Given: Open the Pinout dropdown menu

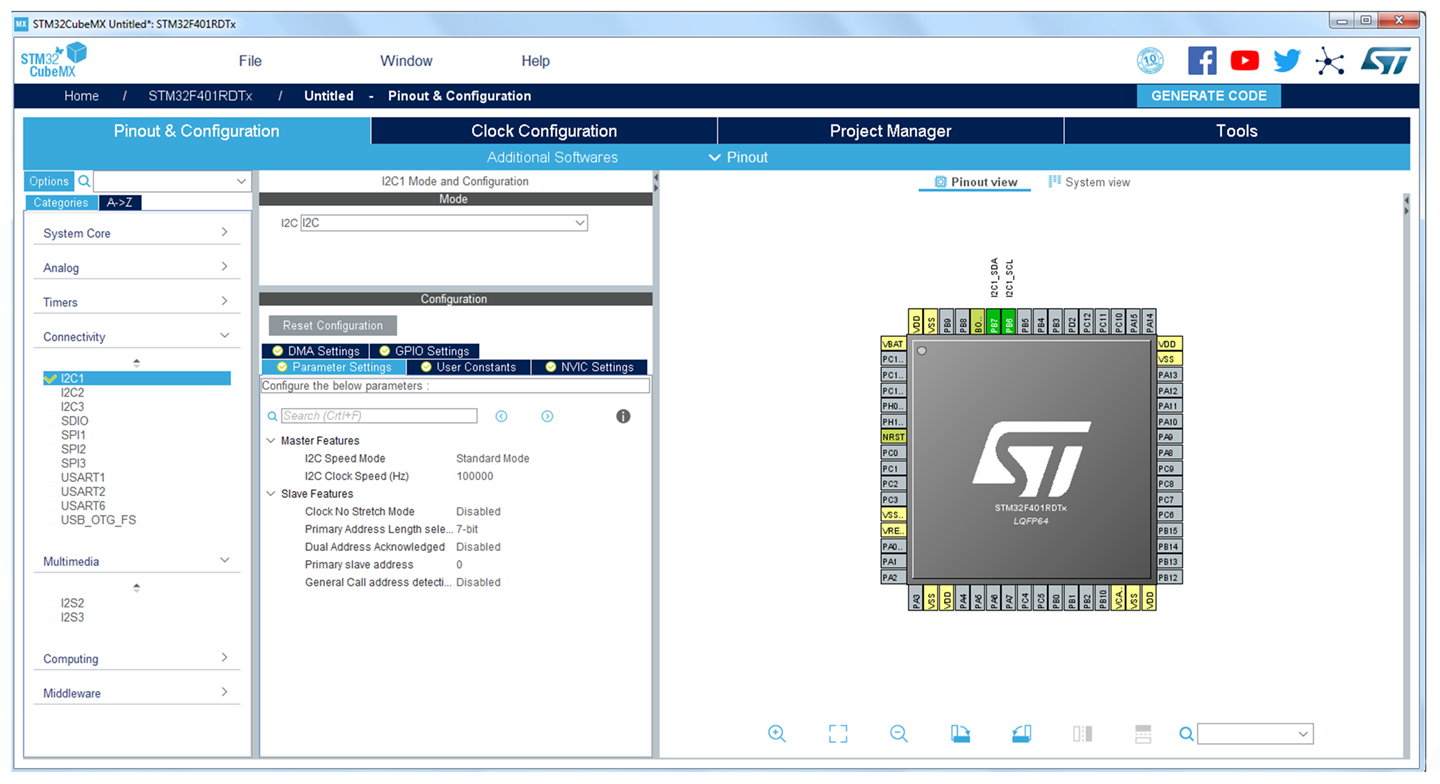Looking at the screenshot, I should pyautogui.click(x=739, y=157).
